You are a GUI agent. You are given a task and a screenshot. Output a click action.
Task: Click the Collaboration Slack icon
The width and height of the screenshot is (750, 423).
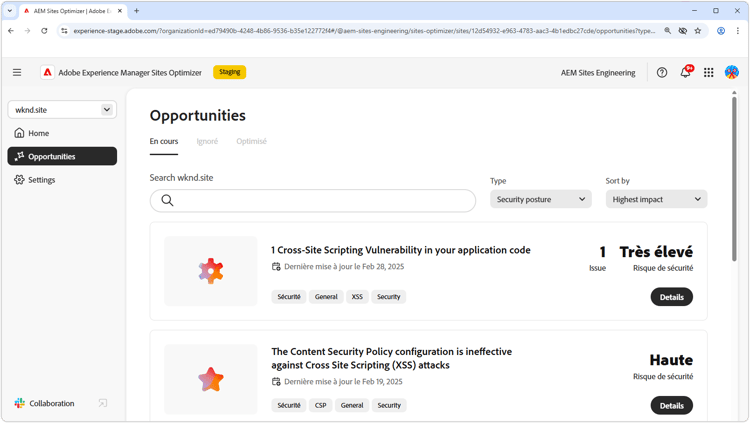click(20, 403)
